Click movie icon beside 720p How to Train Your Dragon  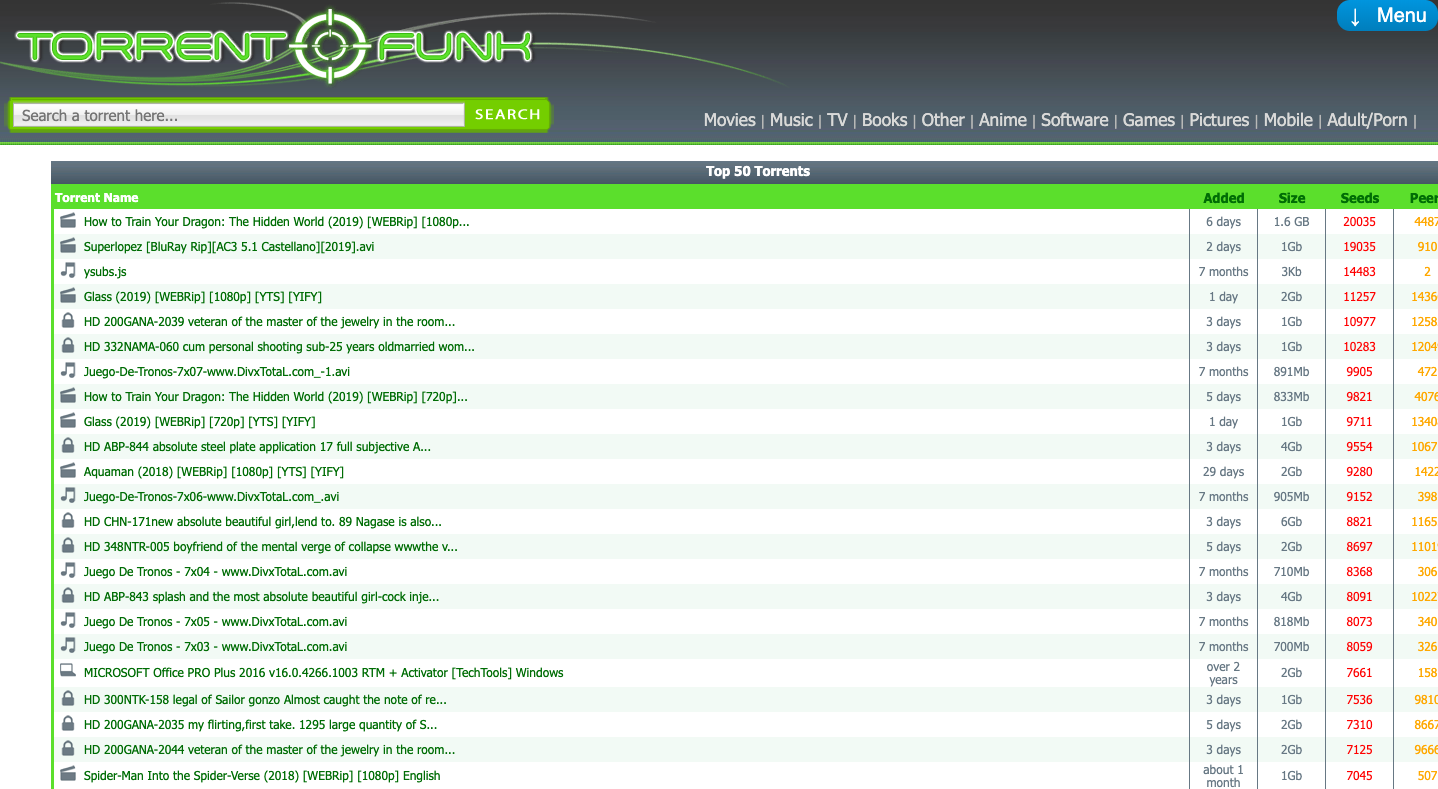(x=68, y=396)
